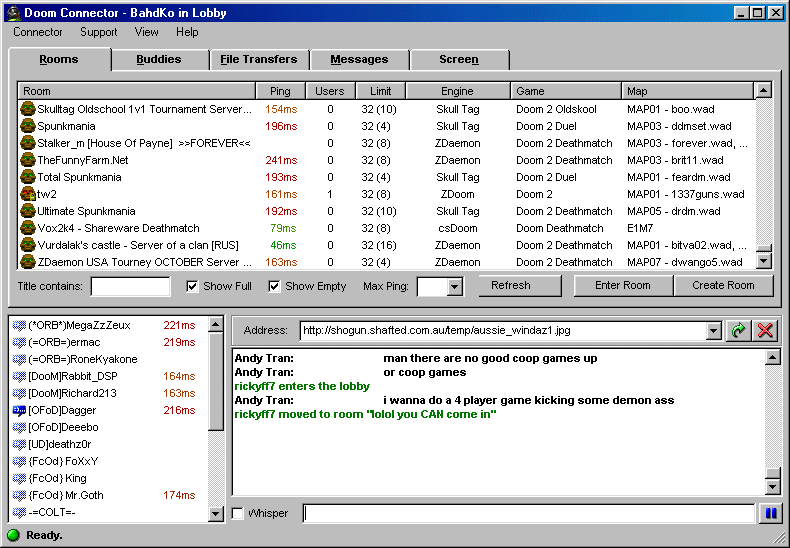The height and width of the screenshot is (548, 790).
Task: Click into the Address URL field
Action: point(503,331)
